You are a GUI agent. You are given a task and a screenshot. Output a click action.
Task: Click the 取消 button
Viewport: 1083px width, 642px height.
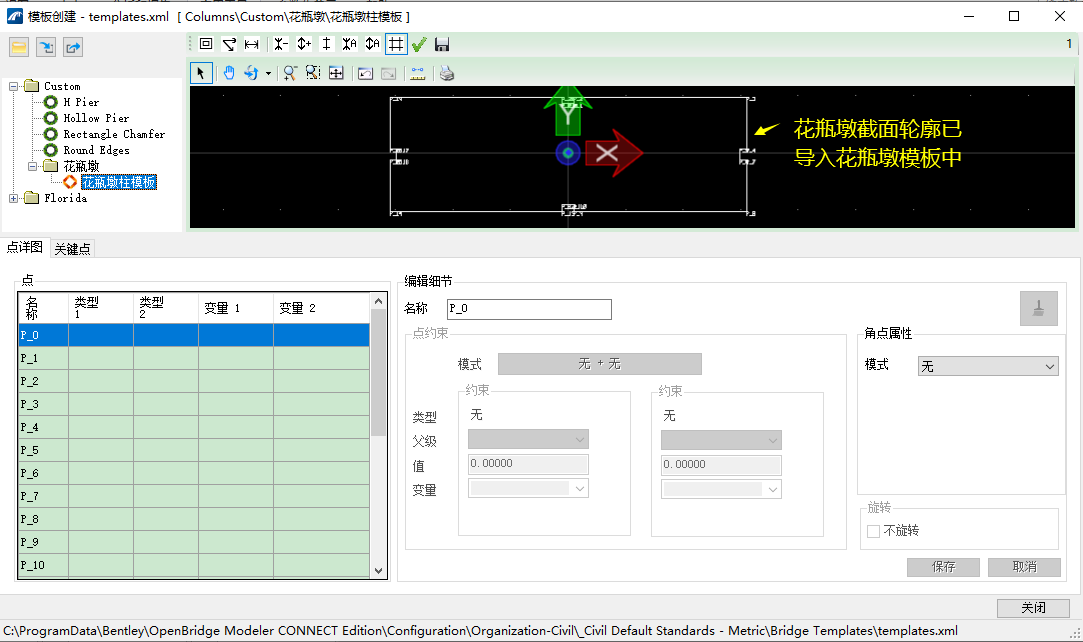1024,567
